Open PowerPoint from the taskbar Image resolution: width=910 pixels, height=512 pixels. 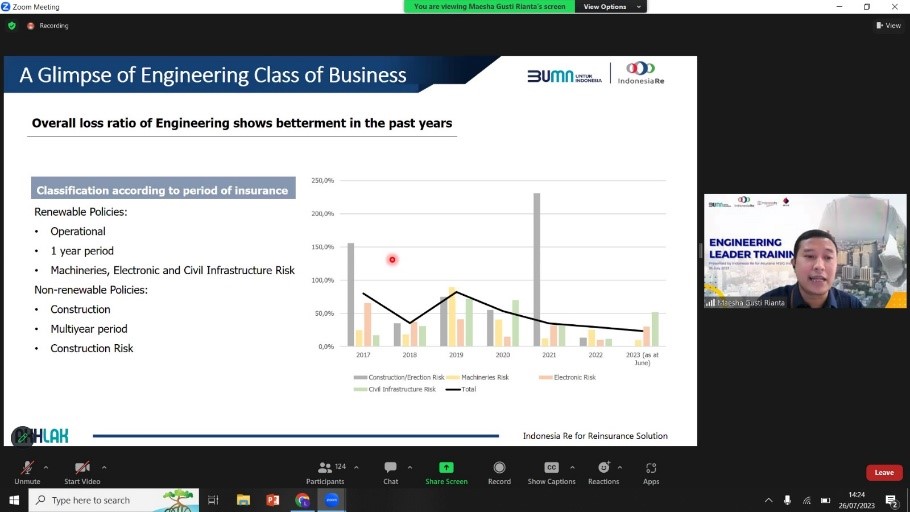pyautogui.click(x=273, y=500)
